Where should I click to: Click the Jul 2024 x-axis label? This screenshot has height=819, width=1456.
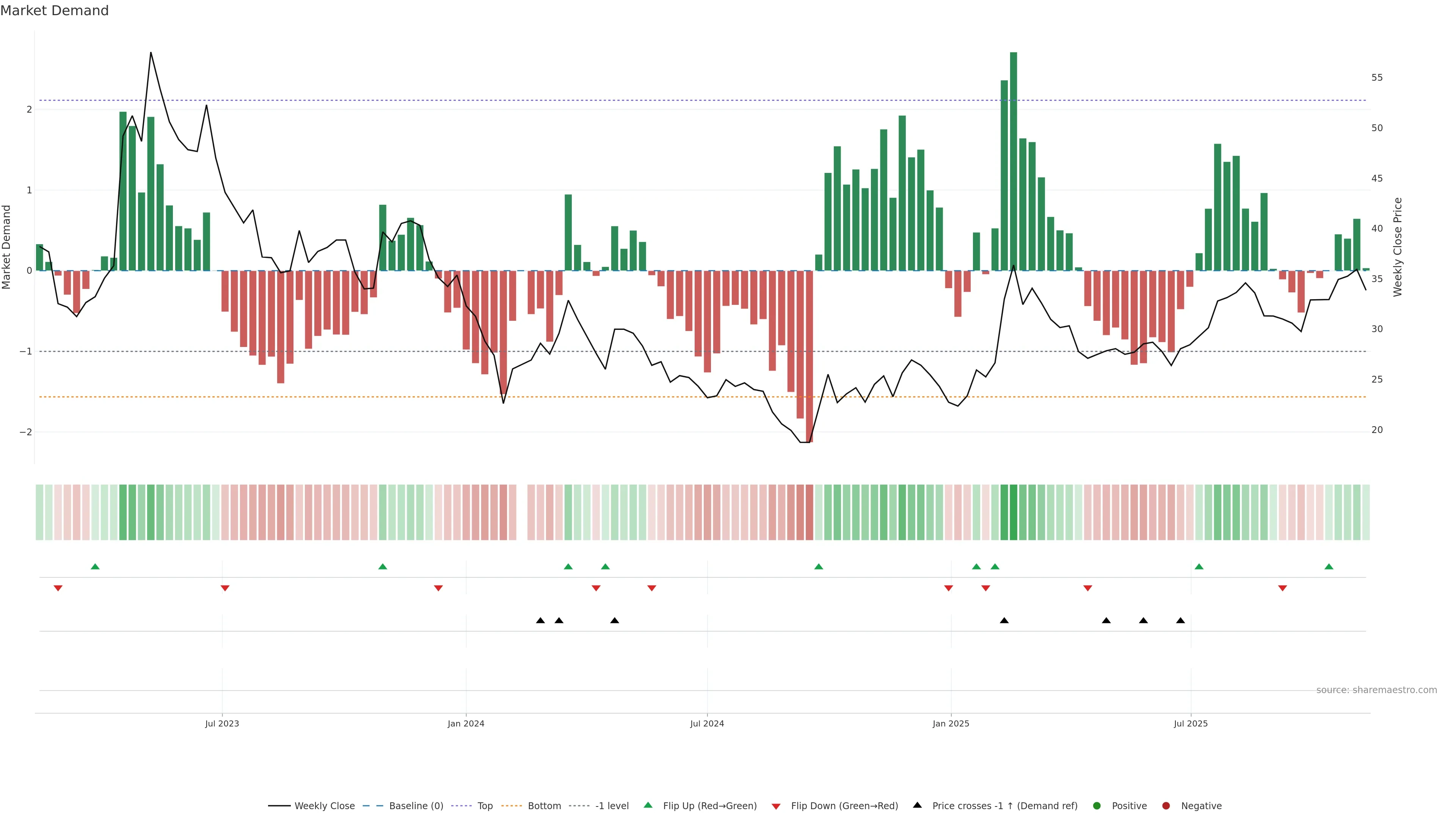pyautogui.click(x=707, y=723)
